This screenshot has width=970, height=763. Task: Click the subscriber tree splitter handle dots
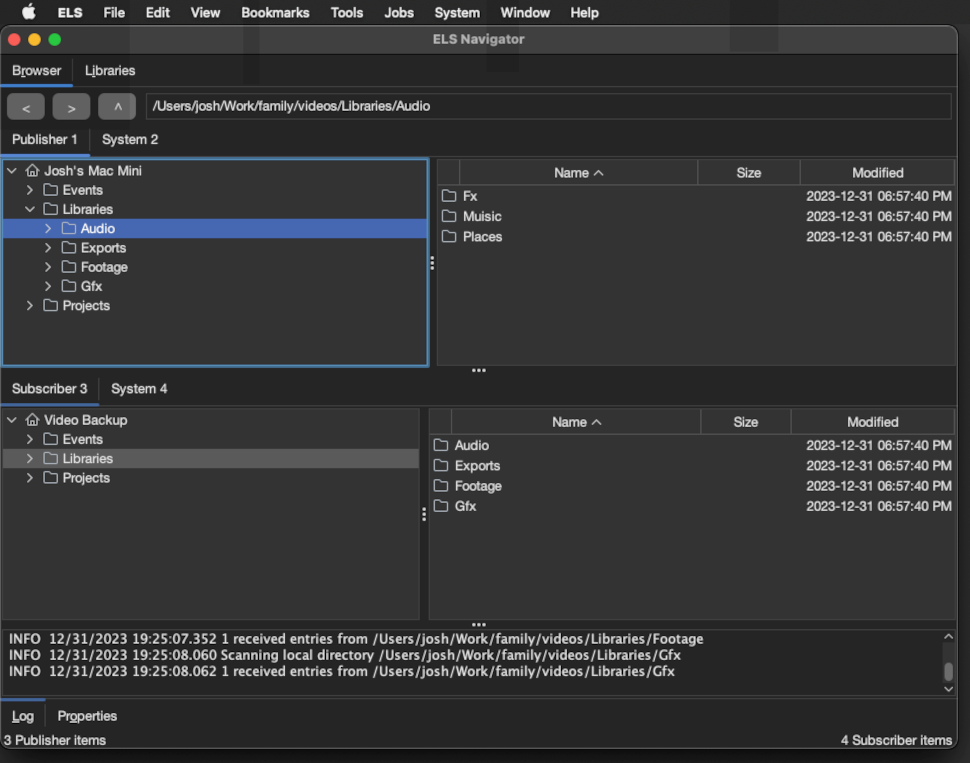pos(424,514)
